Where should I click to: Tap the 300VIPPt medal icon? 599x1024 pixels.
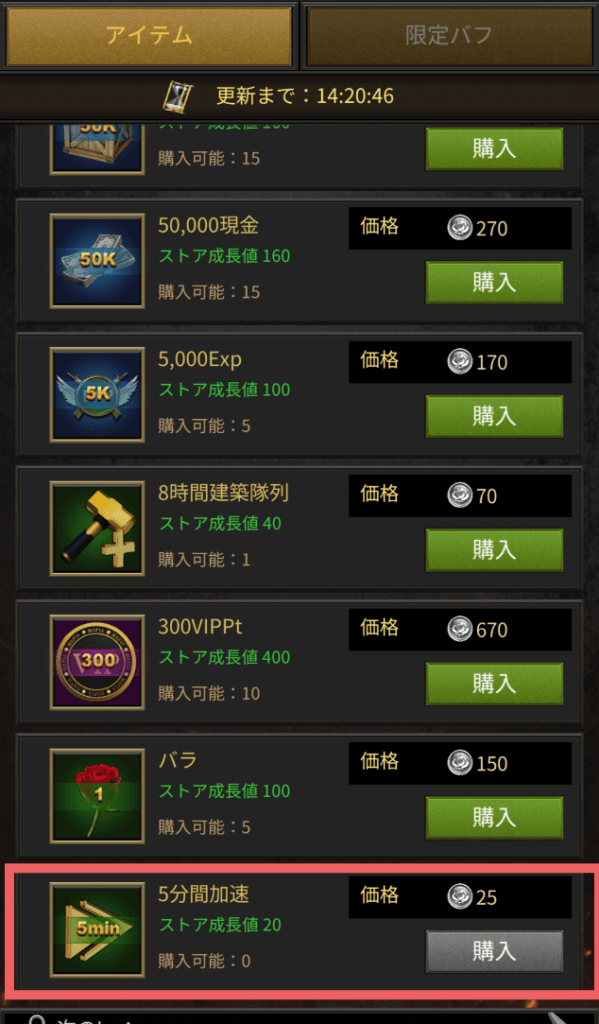coord(97,662)
